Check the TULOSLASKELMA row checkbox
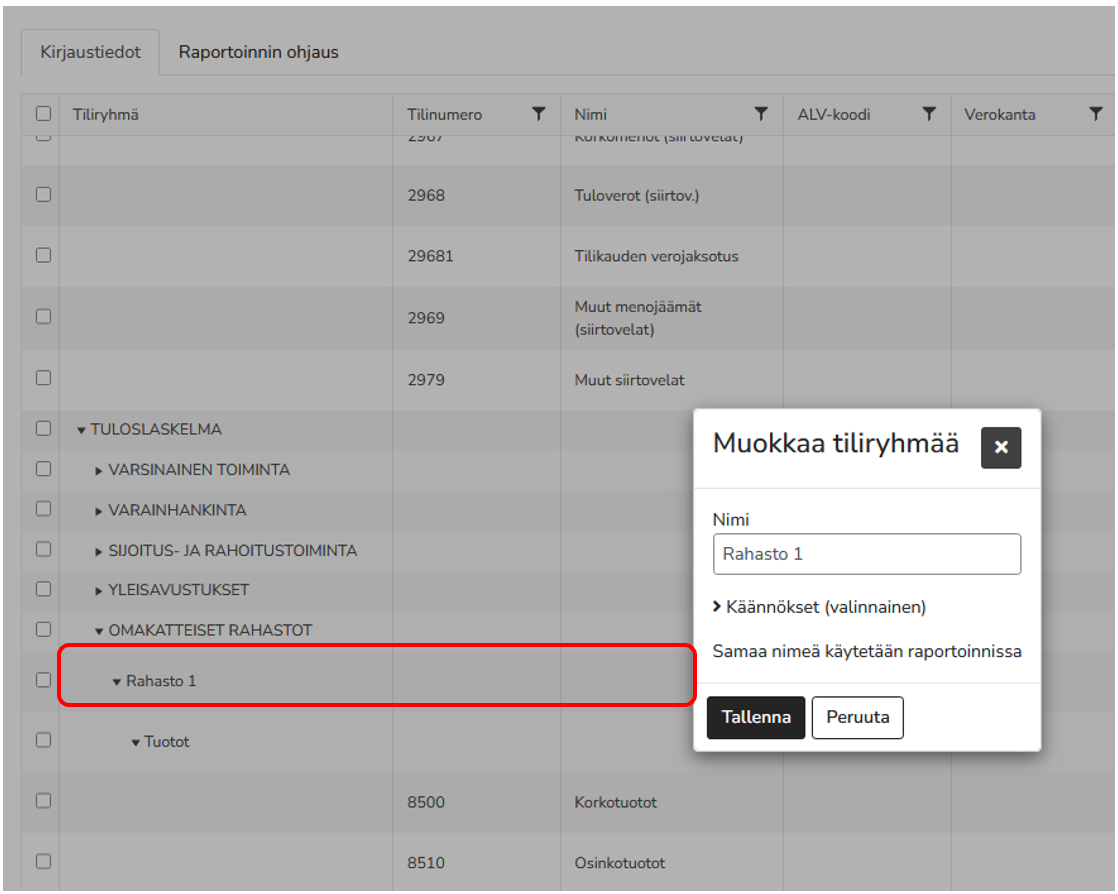Screen dimensions: 1118x894 43,428
